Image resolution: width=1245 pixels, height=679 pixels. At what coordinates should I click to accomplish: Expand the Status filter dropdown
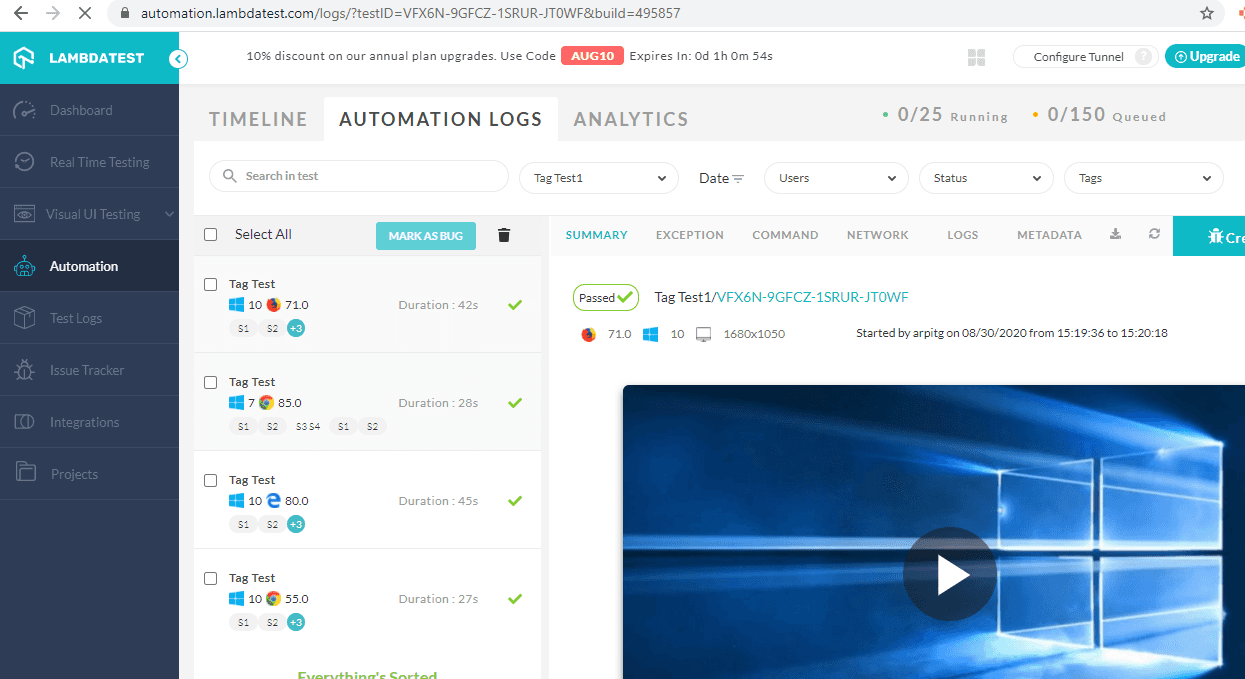[985, 178]
